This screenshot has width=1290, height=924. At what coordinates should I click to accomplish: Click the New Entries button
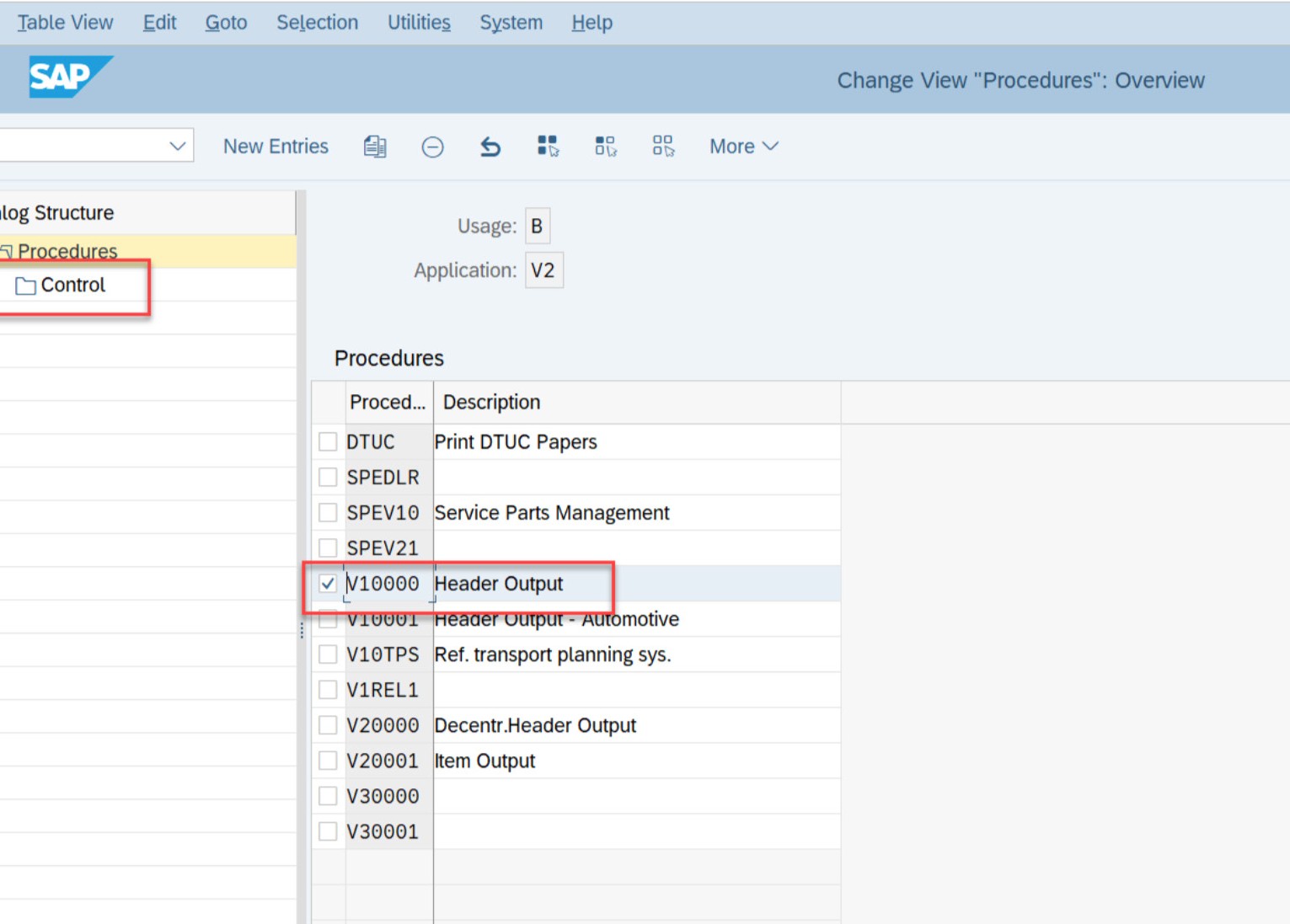276,147
